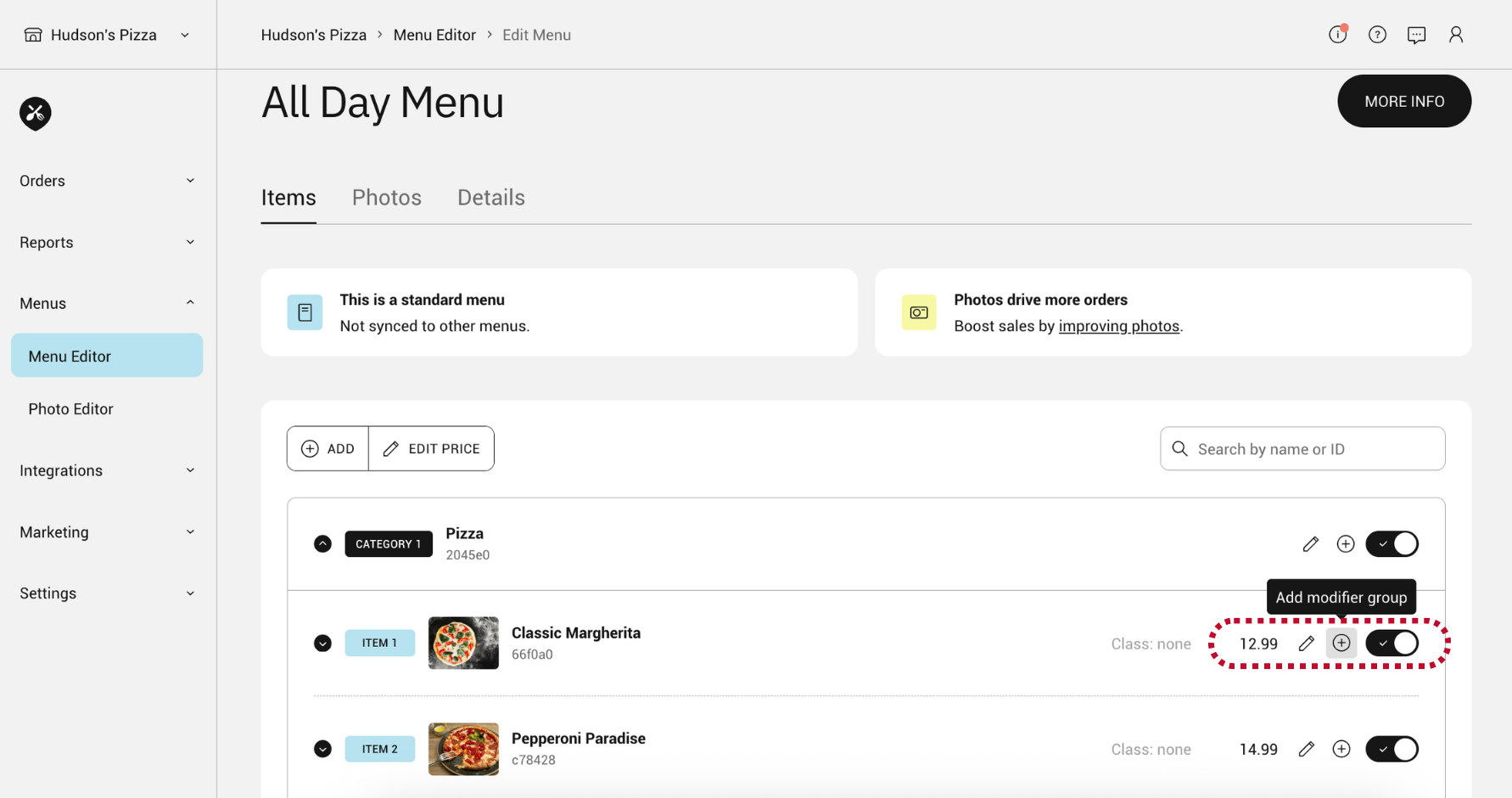This screenshot has height=798, width=1512.
Task: Toggle Pepperoni Paradise availability switch
Action: (1392, 749)
